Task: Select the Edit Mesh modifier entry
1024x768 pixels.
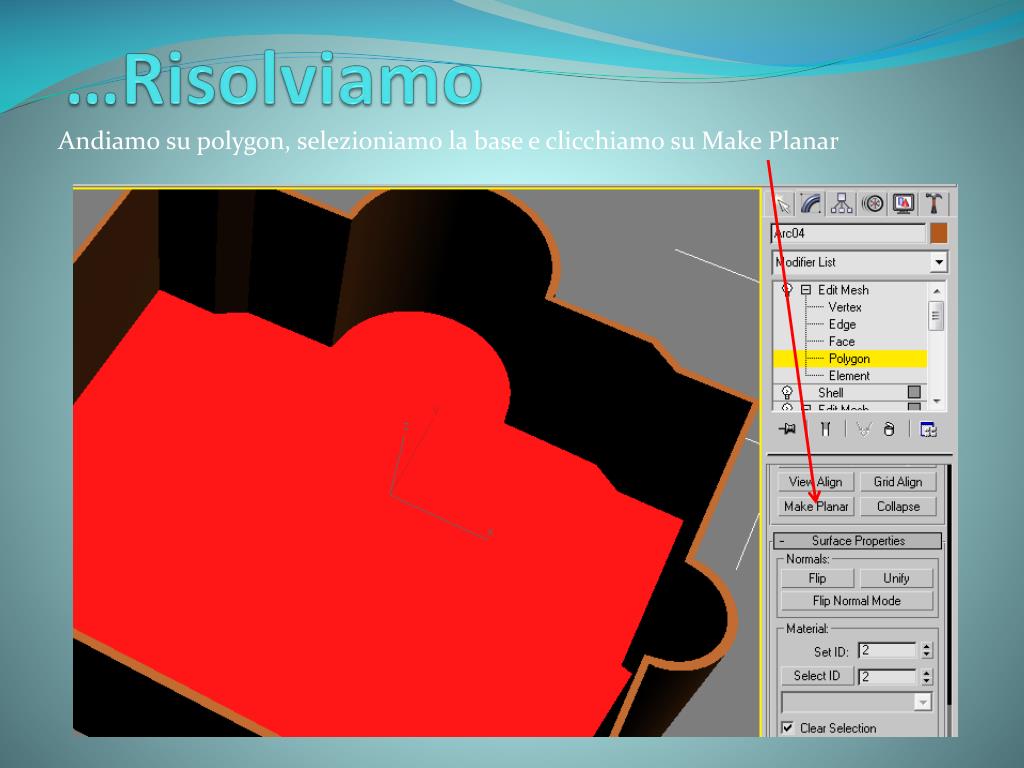Action: pyautogui.click(x=843, y=289)
